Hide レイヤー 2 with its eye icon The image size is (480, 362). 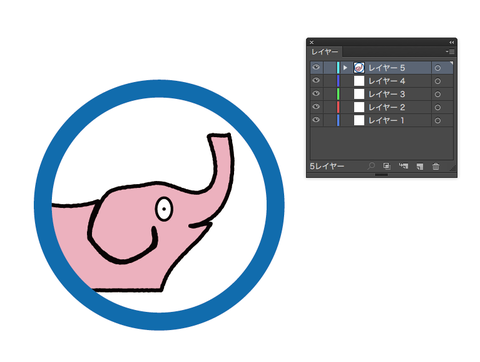tap(316, 107)
